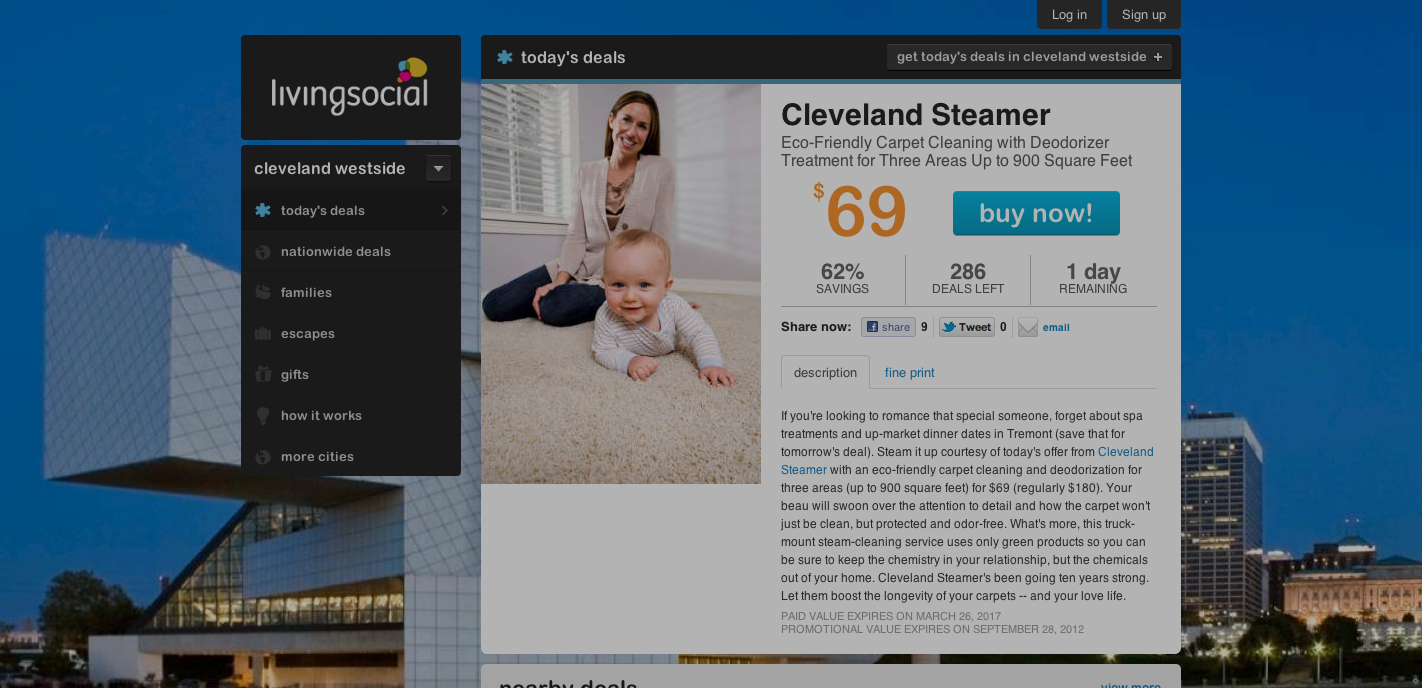Click the how it works lightbulb icon

click(263, 416)
